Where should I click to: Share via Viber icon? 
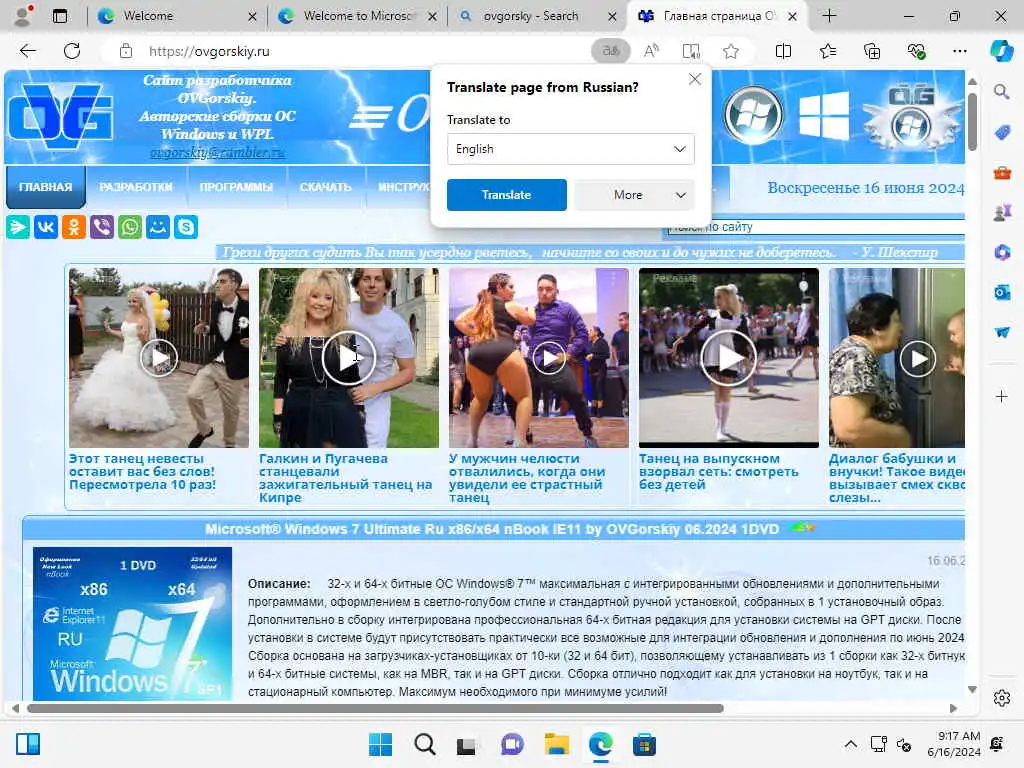102,227
